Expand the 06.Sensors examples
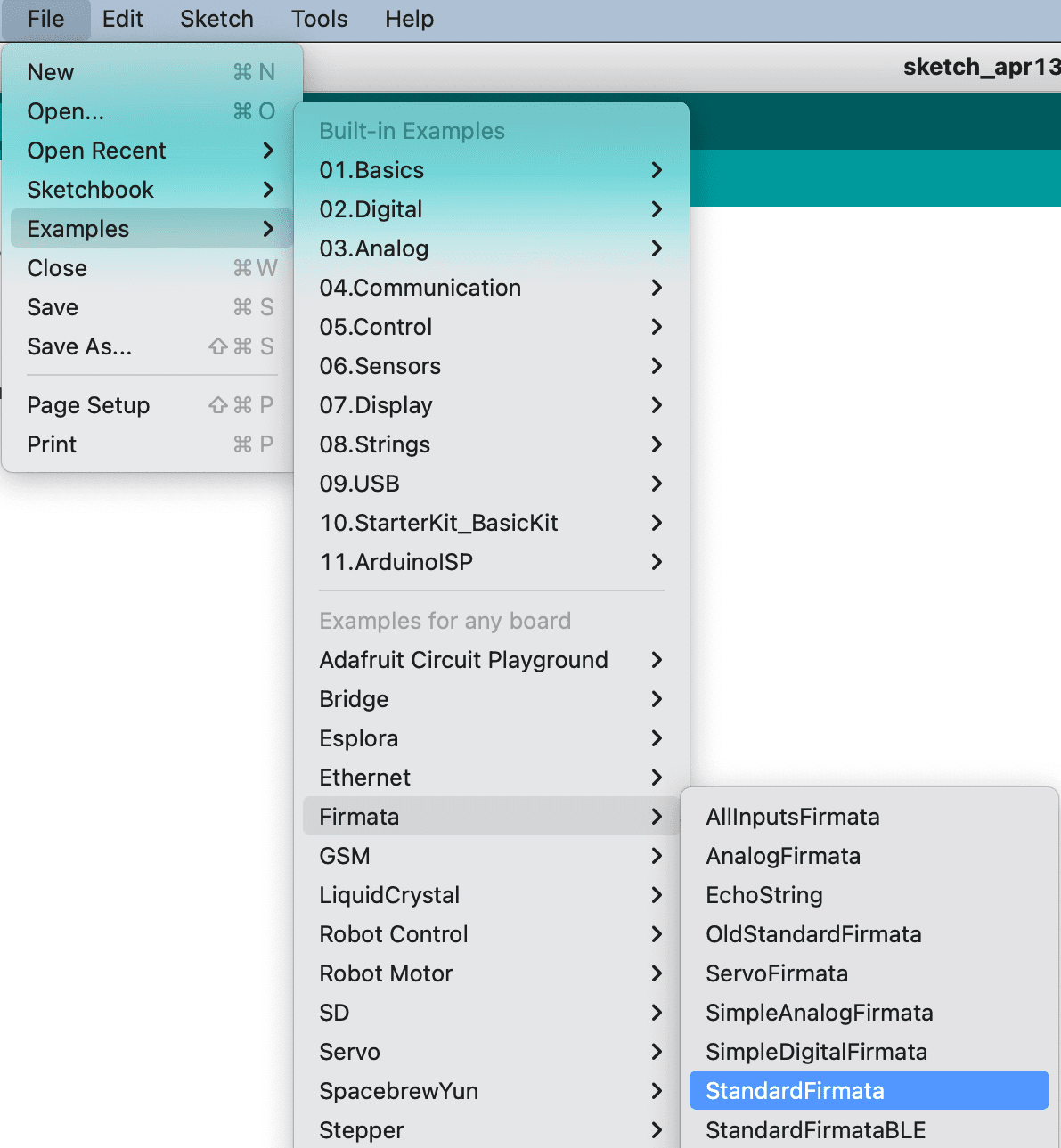Image resolution: width=1061 pixels, height=1148 pixels. pyautogui.click(x=491, y=366)
